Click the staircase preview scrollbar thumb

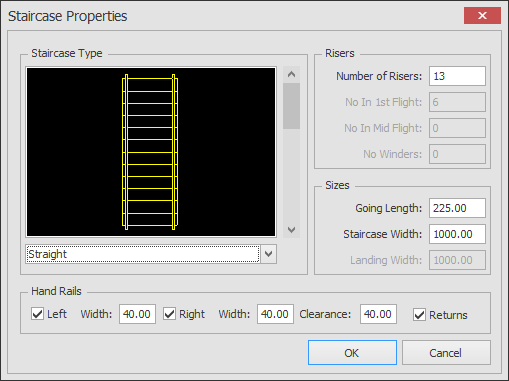(x=291, y=106)
